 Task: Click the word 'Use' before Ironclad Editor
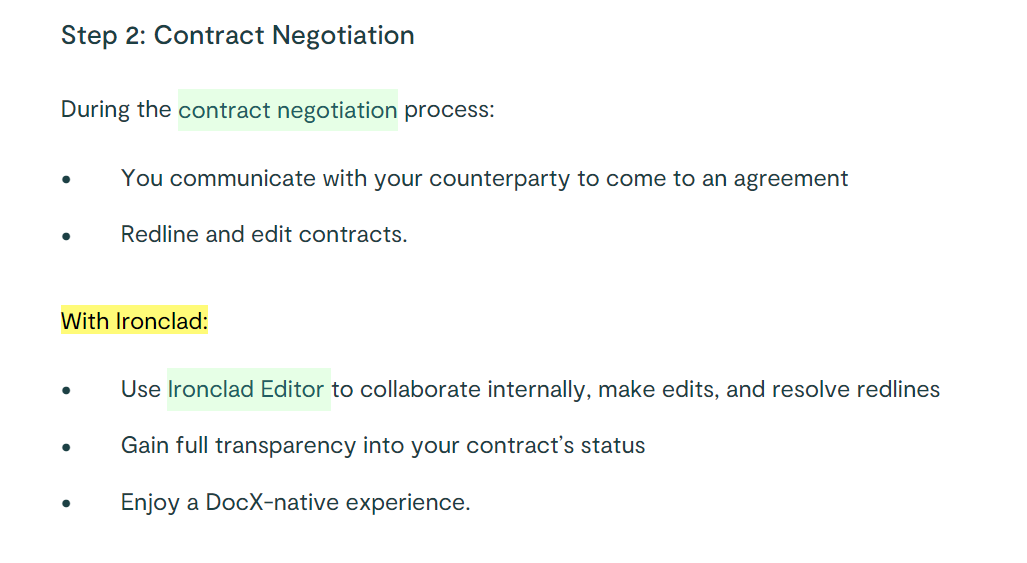click(141, 389)
